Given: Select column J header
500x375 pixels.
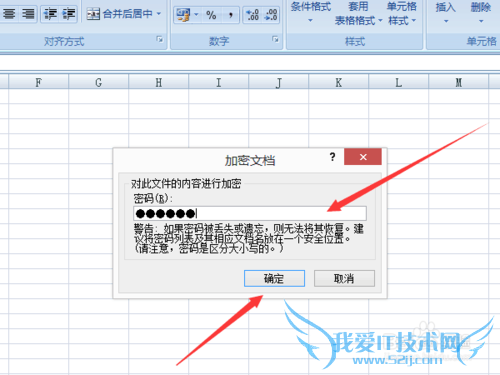Looking at the screenshot, I should click(x=278, y=82).
